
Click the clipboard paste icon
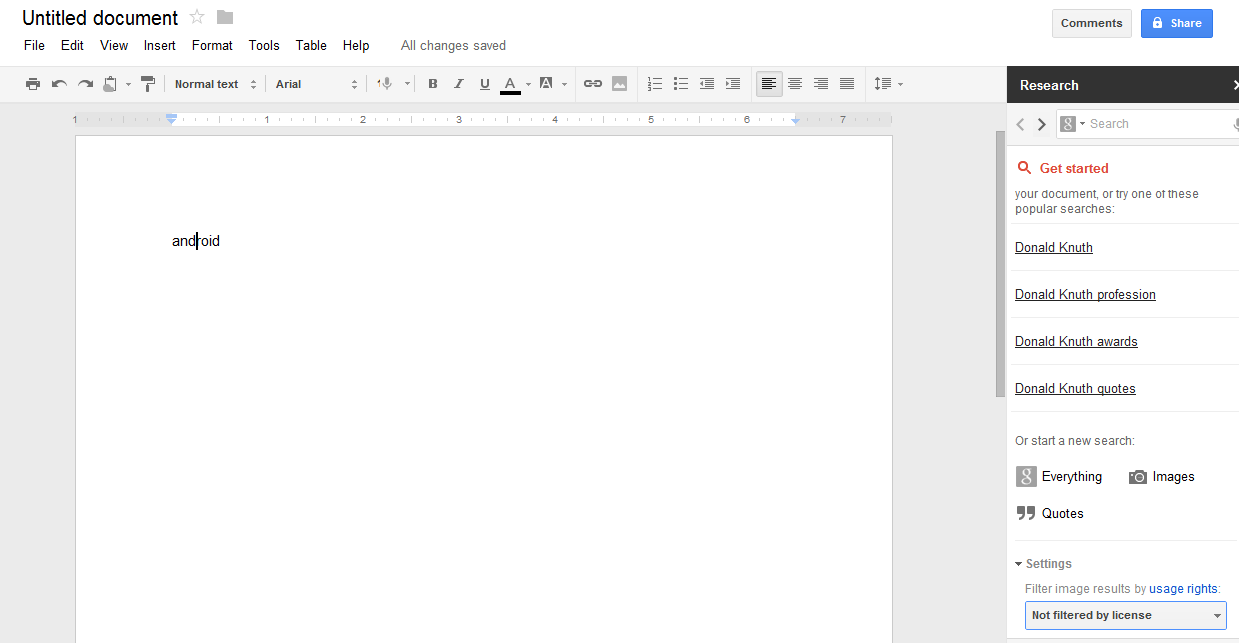(x=111, y=84)
